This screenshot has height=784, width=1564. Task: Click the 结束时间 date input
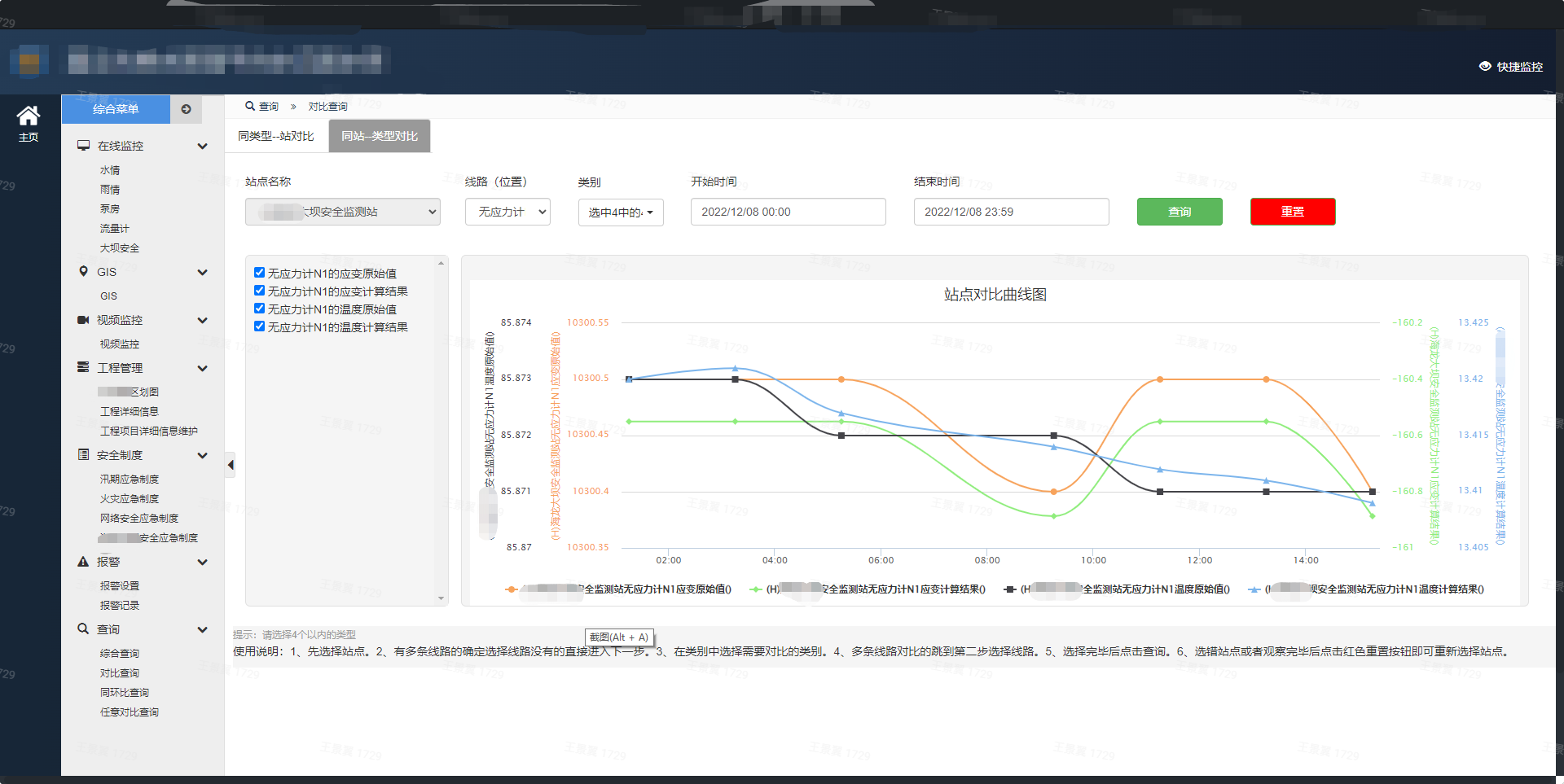pyautogui.click(x=1012, y=212)
